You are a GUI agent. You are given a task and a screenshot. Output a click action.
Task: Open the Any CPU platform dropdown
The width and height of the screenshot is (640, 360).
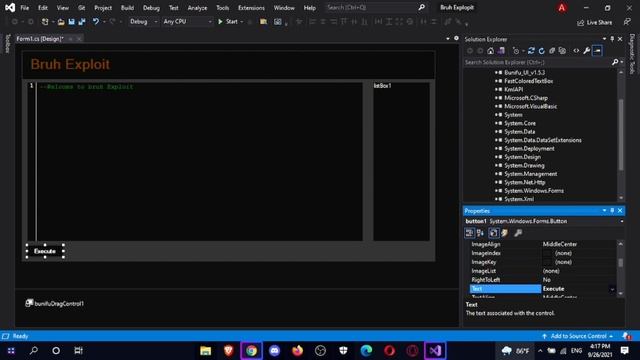coord(187,22)
